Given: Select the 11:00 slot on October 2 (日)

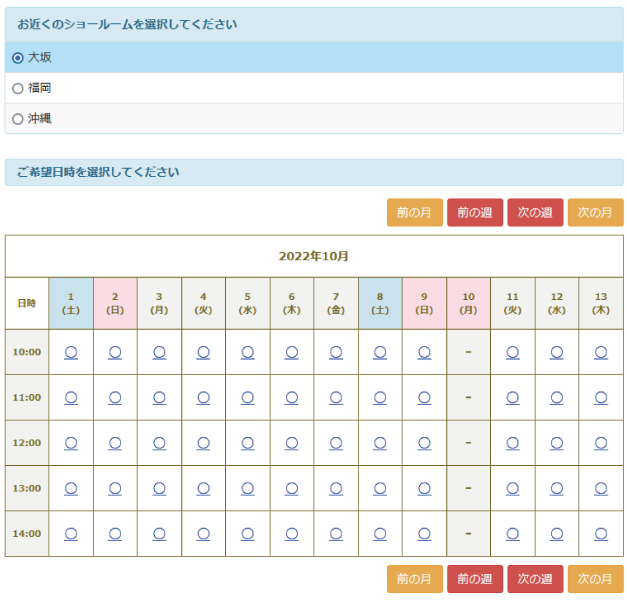Looking at the screenshot, I should click(115, 397).
